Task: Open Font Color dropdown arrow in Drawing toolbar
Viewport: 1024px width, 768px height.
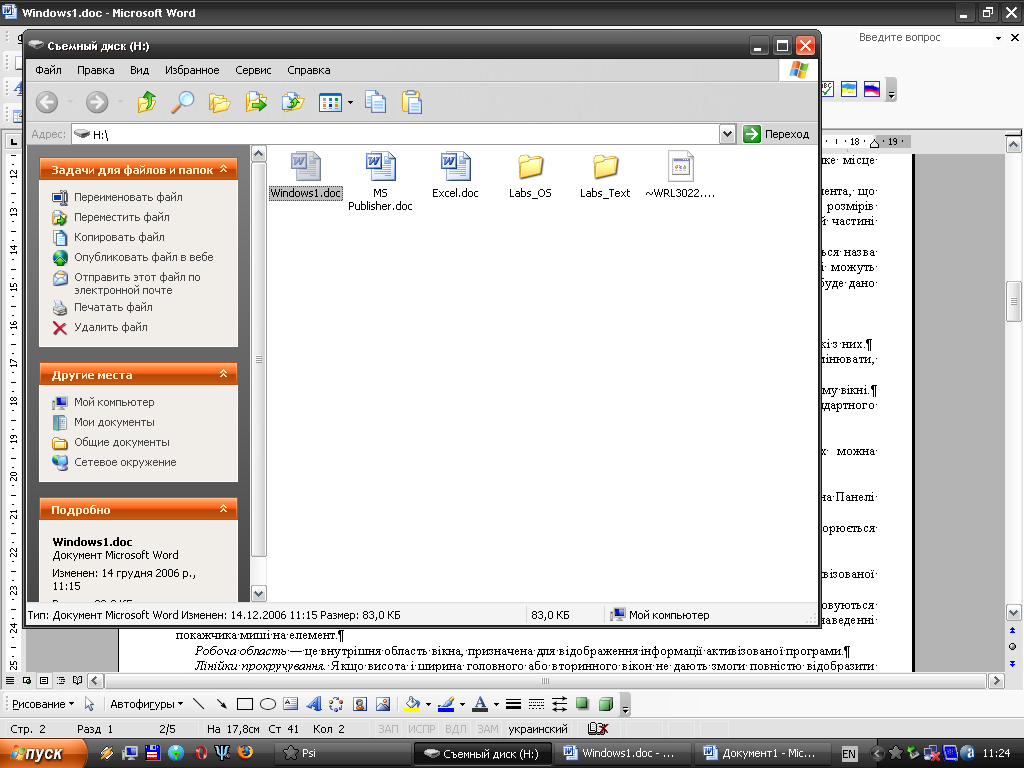Action: (496, 705)
